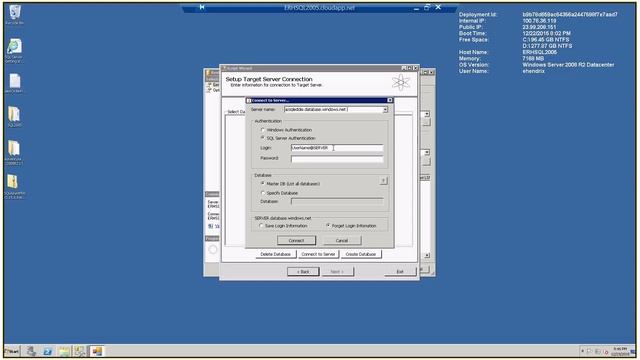Open Server Manager from taskbar
The image size is (640, 360).
[31, 351]
